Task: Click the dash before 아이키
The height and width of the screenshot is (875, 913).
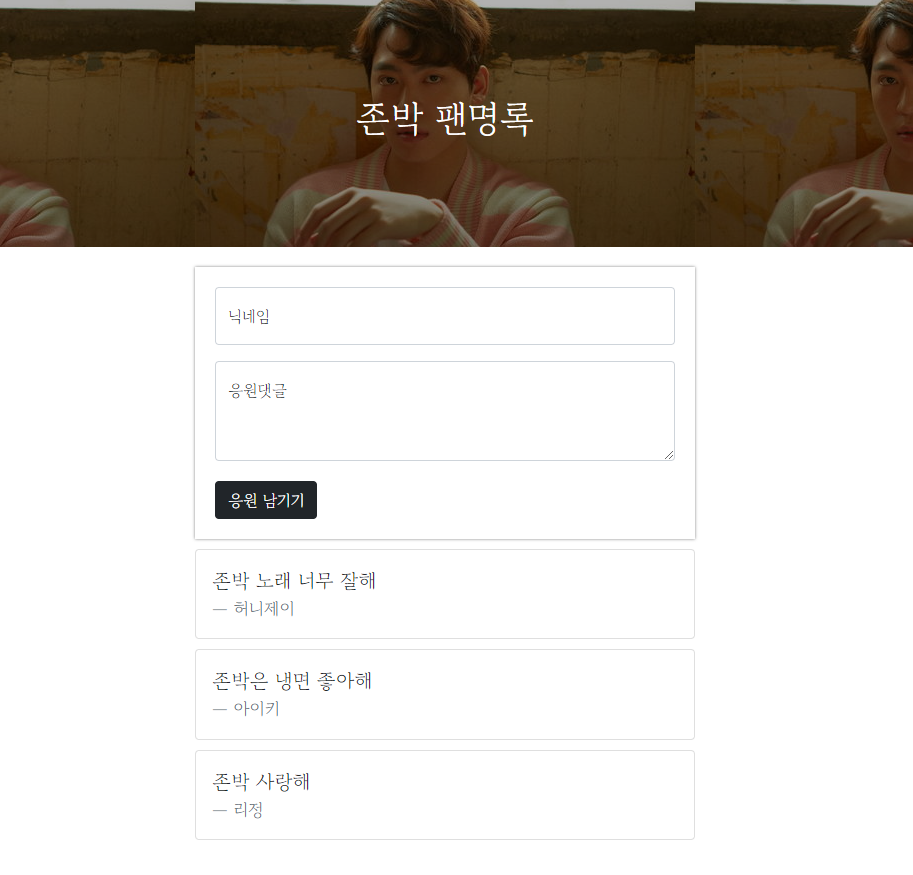Action: pyautogui.click(x=220, y=710)
